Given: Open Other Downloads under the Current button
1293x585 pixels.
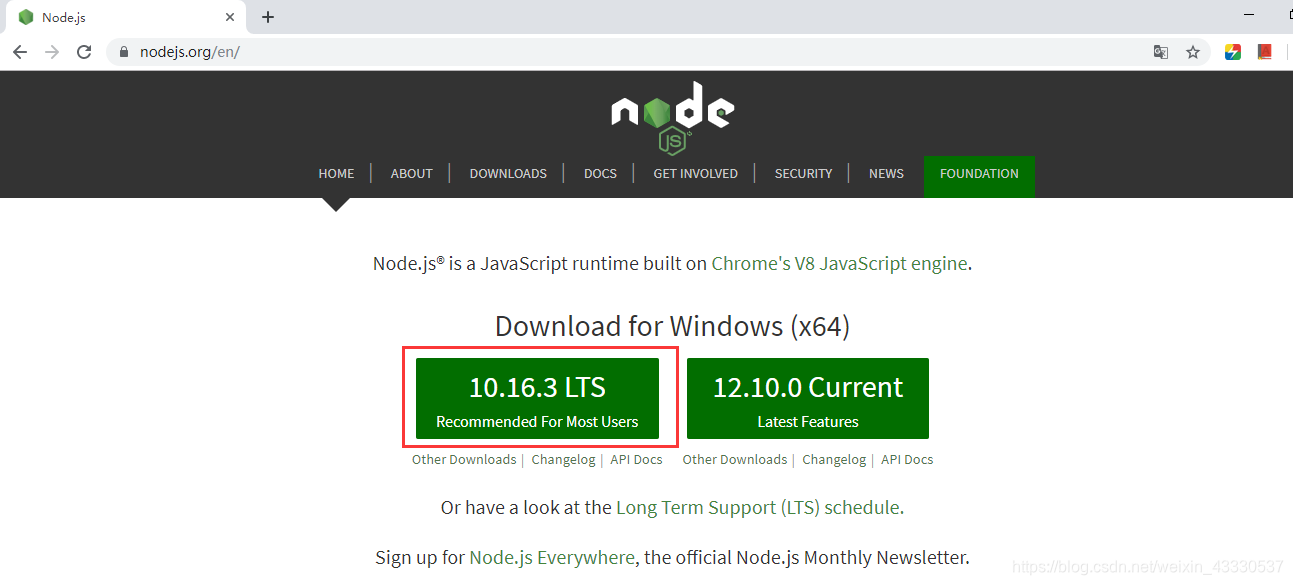Looking at the screenshot, I should [x=735, y=460].
